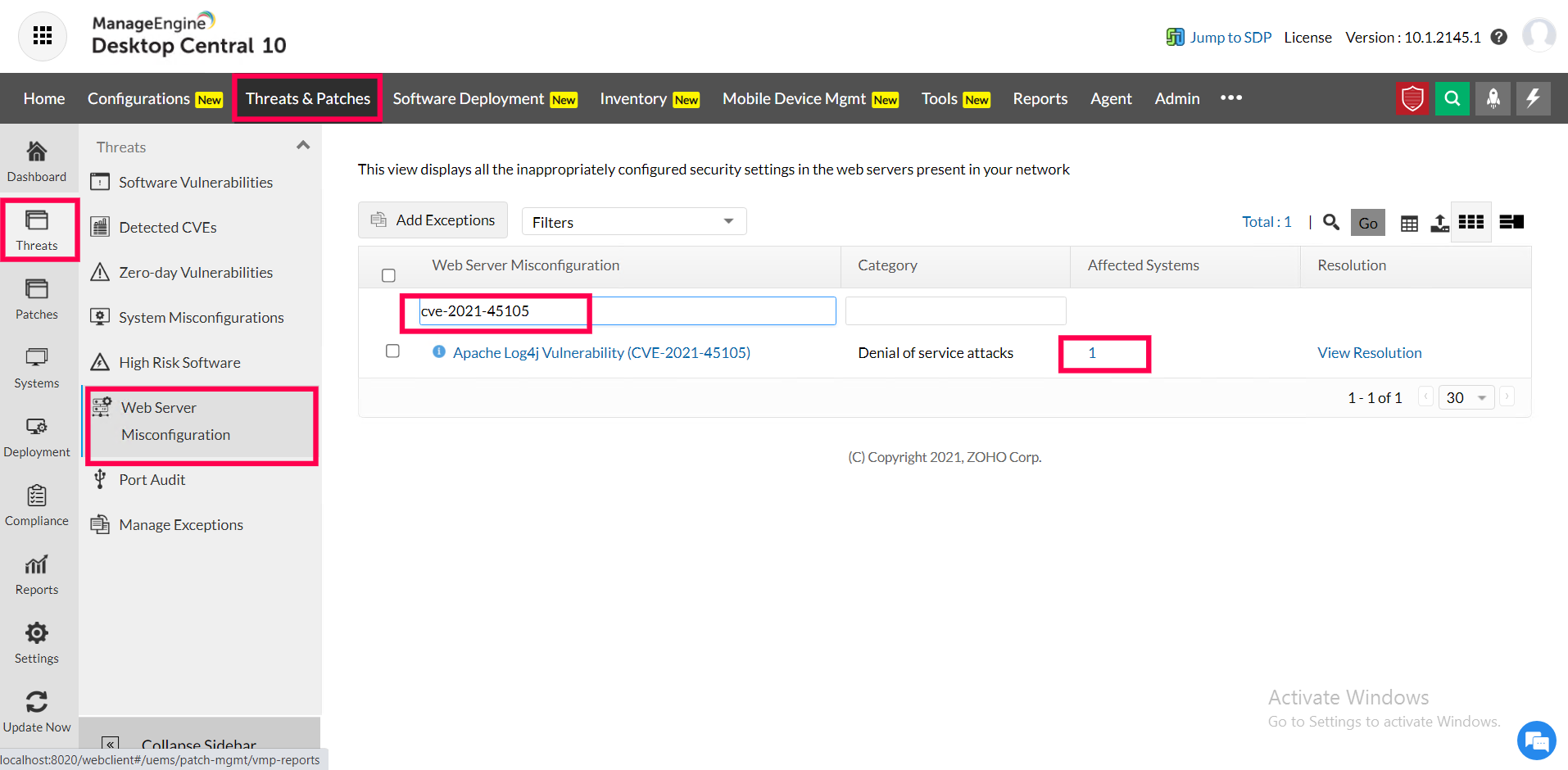Open the Home menu
The height and width of the screenshot is (770, 1568).
tap(44, 98)
